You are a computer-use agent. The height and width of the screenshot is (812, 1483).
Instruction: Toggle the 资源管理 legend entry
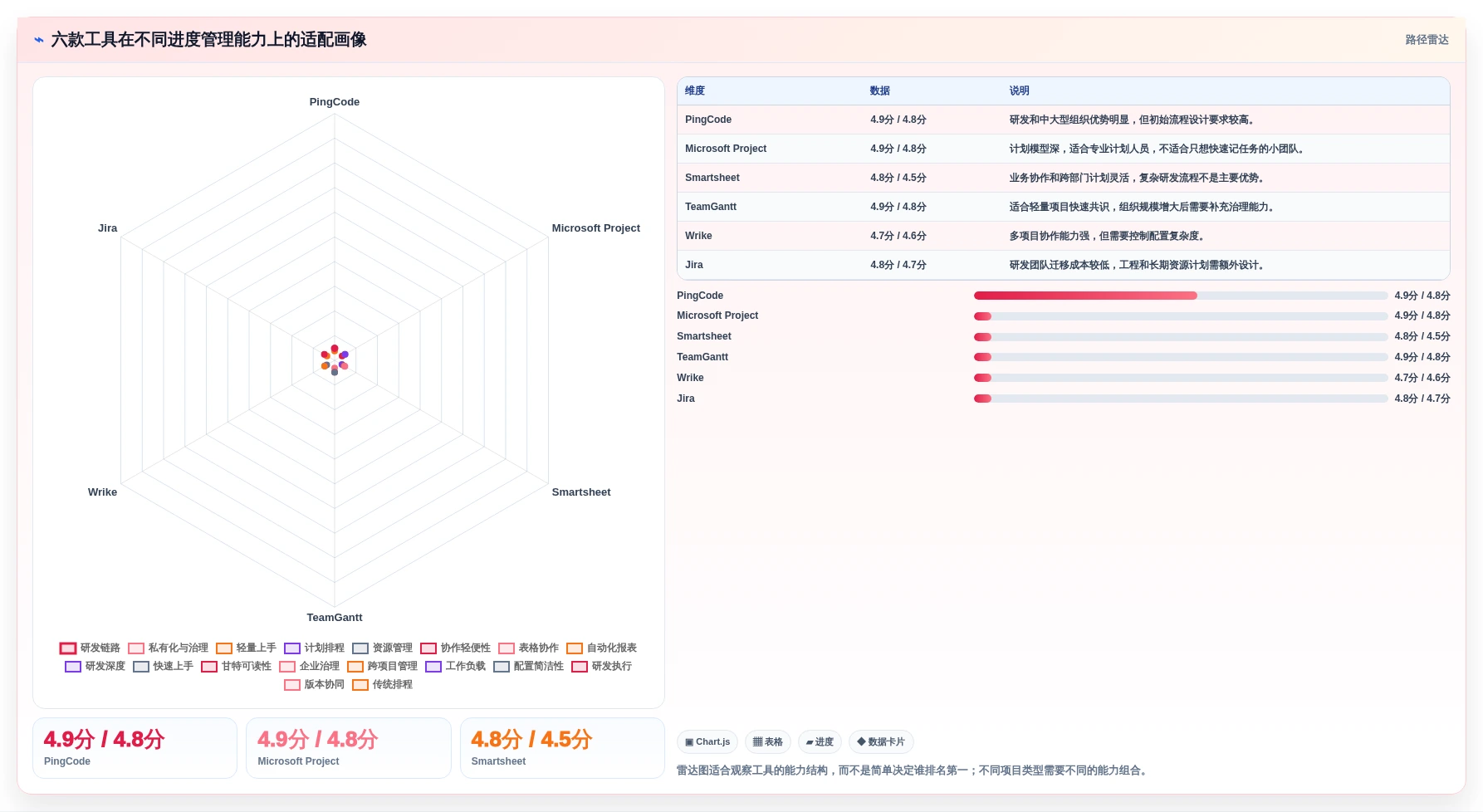[382, 648]
